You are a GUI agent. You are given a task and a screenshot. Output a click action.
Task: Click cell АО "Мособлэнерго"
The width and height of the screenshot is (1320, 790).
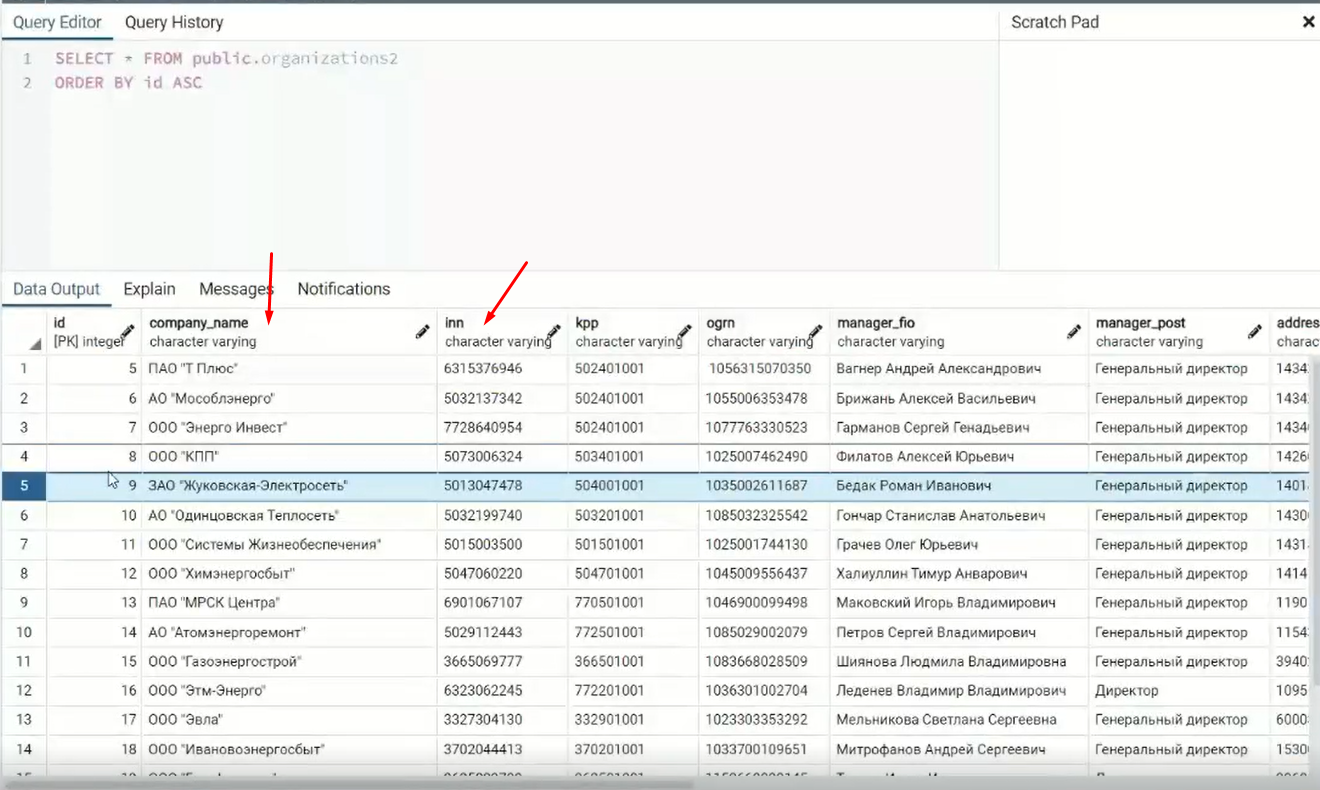click(x=289, y=398)
